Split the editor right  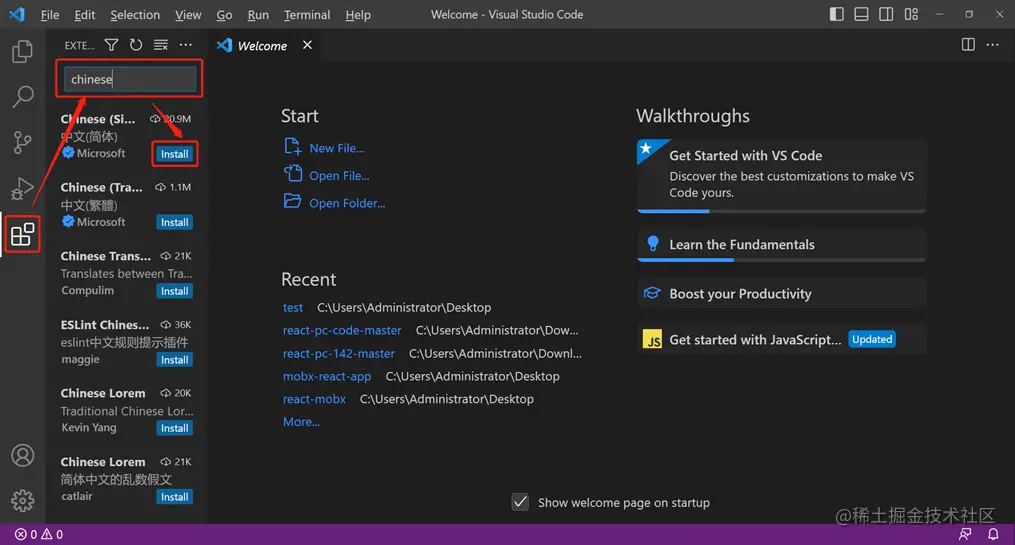[968, 45]
